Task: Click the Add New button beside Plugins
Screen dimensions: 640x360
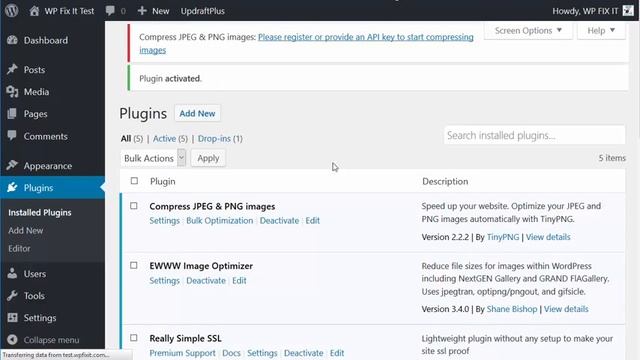Action: click(x=197, y=113)
